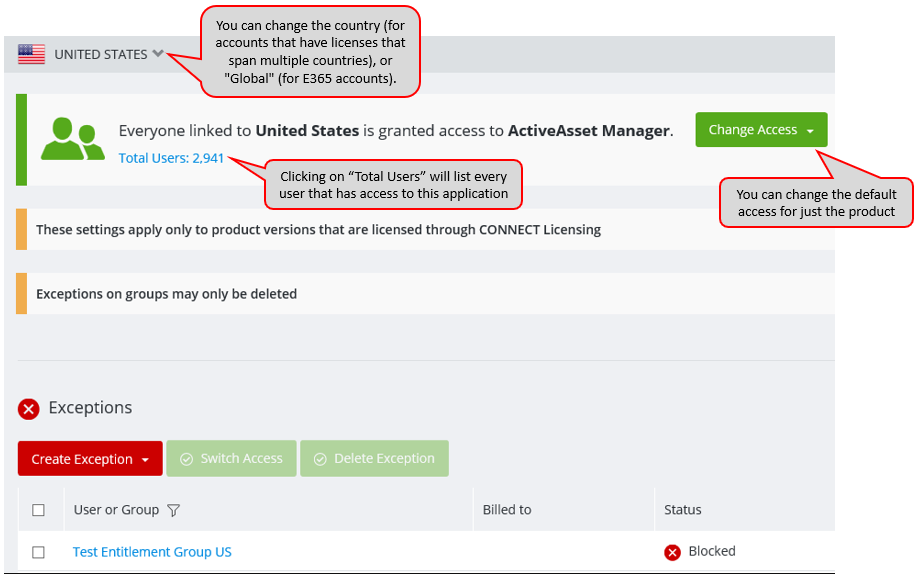Click the checkmark icon on Delete Exception

pos(320,459)
